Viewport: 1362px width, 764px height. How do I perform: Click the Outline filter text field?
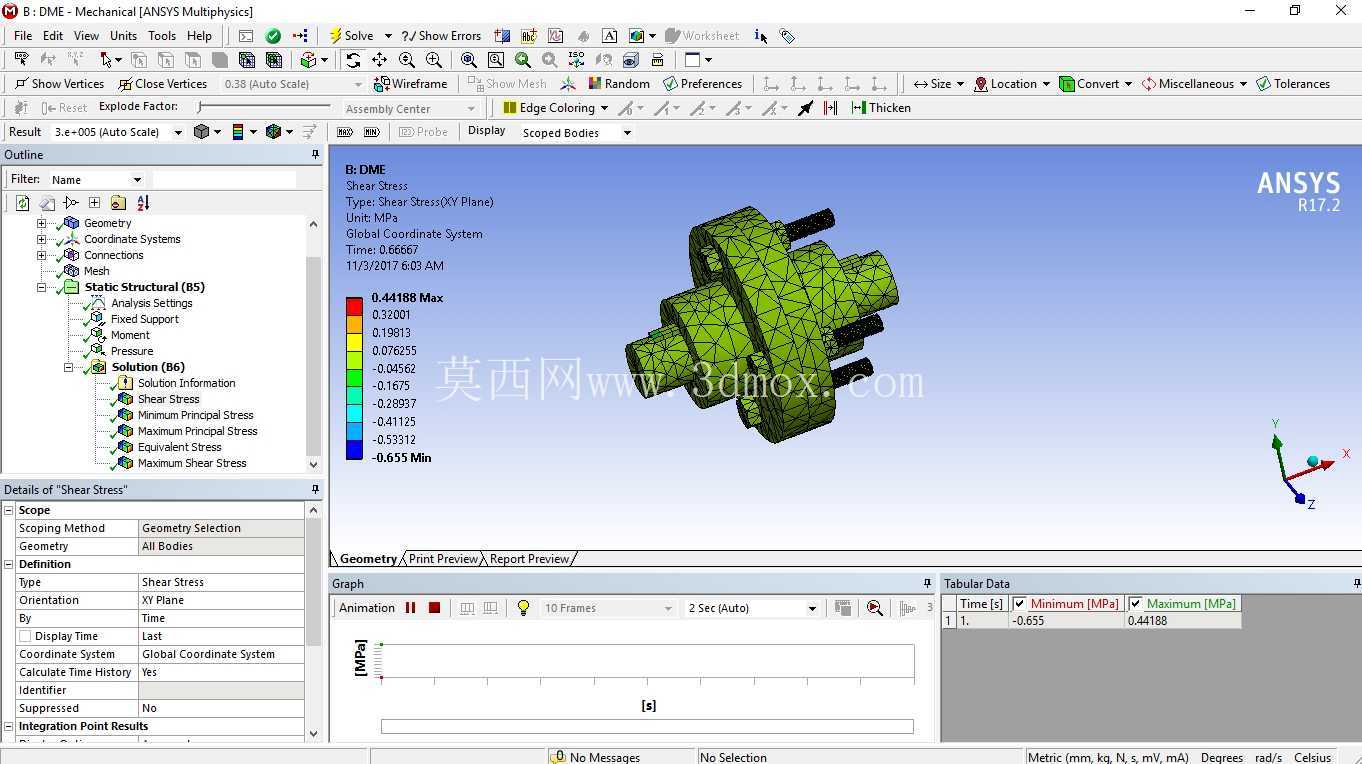click(224, 180)
